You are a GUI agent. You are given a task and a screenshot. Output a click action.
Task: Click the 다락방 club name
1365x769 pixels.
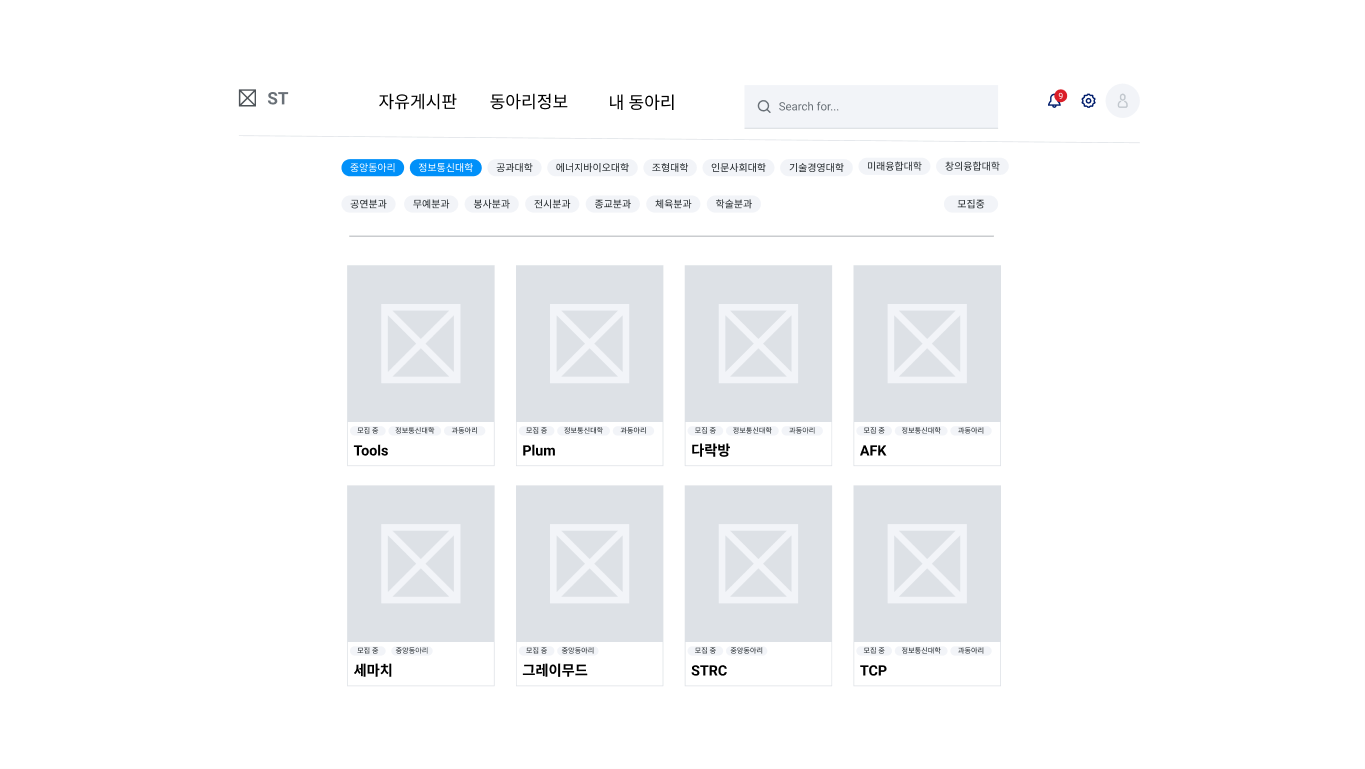pos(711,451)
